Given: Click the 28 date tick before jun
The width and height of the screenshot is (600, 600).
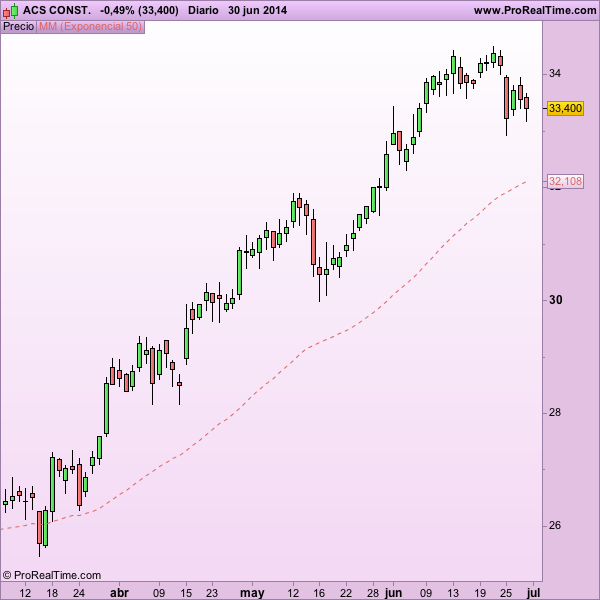Looking at the screenshot, I should tap(372, 593).
